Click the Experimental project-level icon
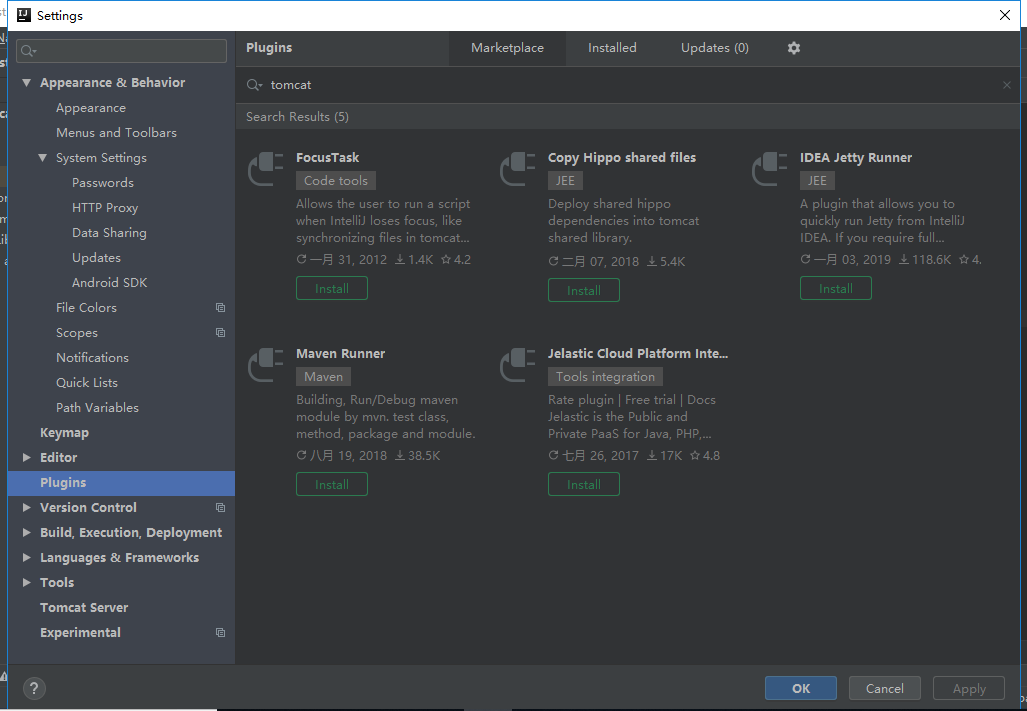1027x711 pixels. click(221, 632)
